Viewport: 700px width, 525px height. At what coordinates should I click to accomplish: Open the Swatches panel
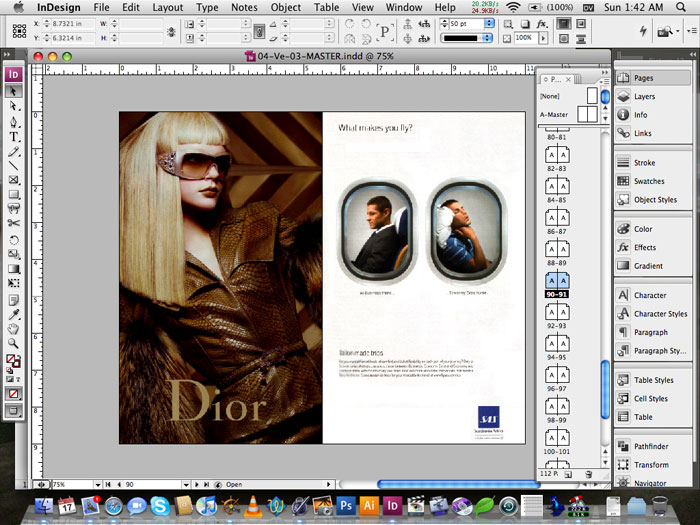(x=648, y=181)
